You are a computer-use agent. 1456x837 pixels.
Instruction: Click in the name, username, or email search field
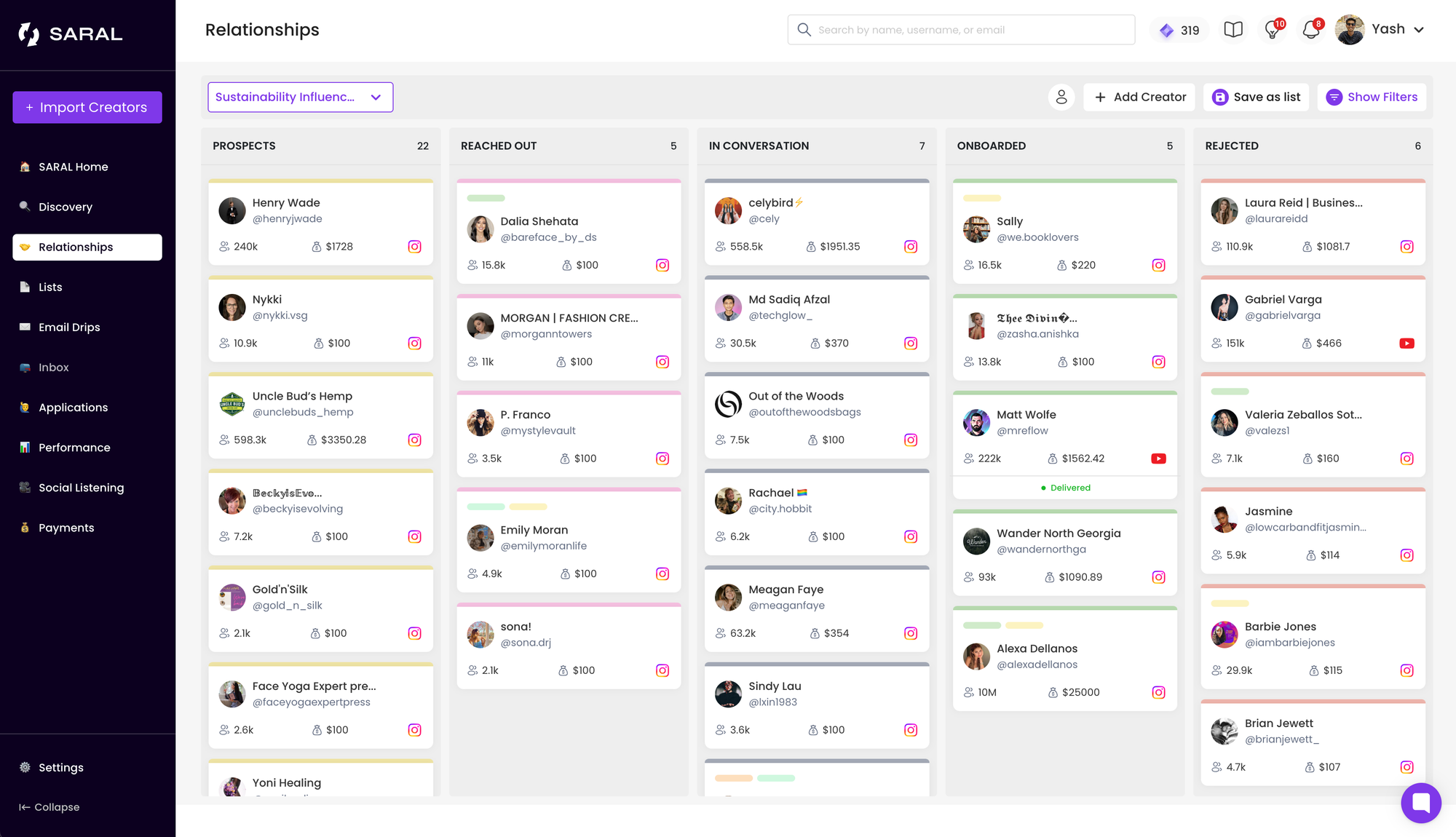coord(961,30)
